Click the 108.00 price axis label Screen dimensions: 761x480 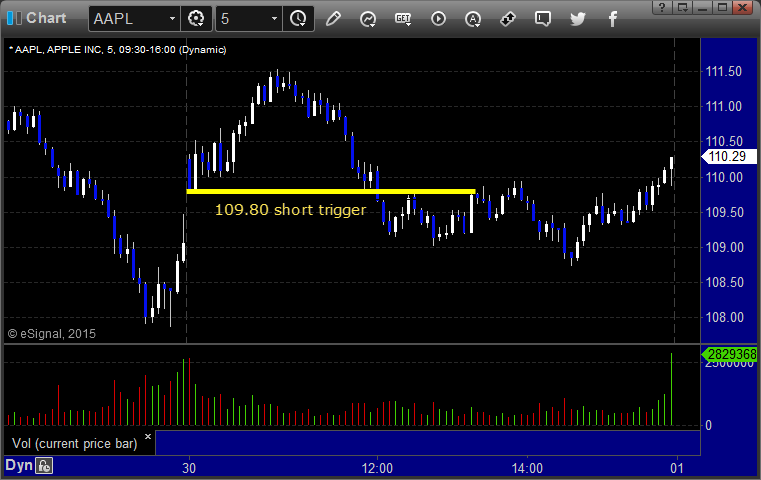coord(724,317)
